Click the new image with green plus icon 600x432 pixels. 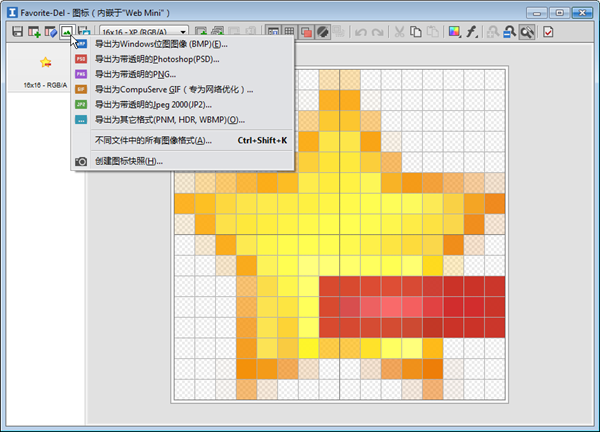(201, 32)
